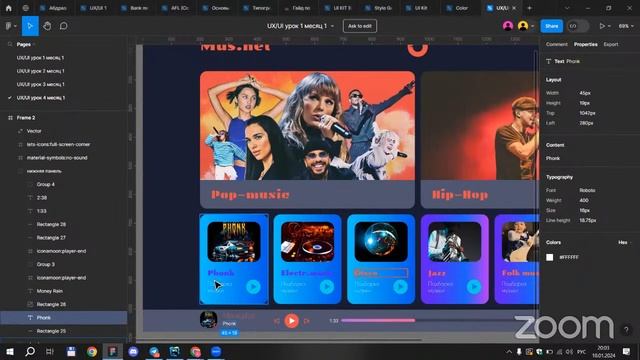Select the Hand tool
The width and height of the screenshot is (640, 360).
(47, 26)
